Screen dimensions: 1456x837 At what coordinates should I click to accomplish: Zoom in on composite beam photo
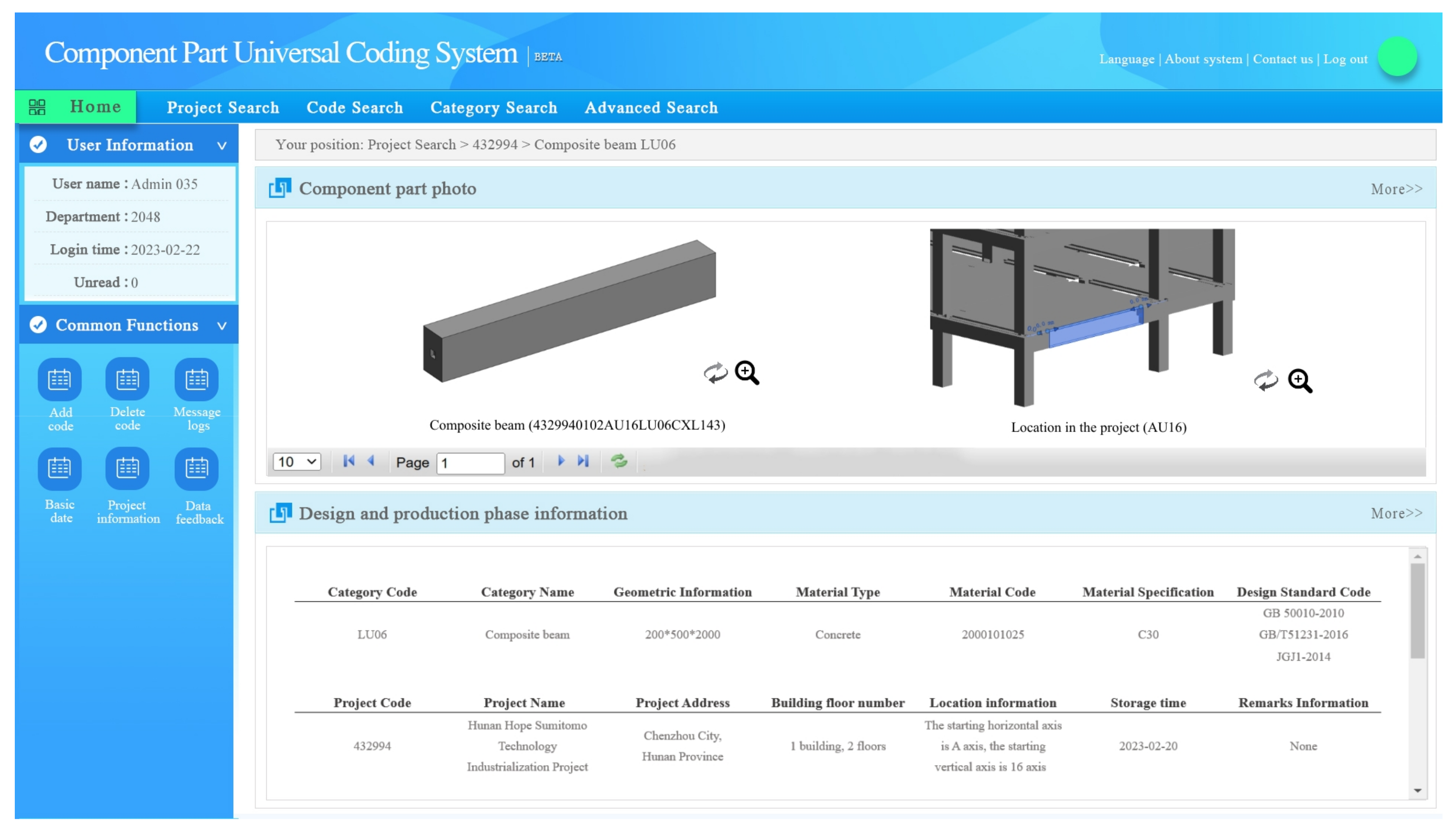[746, 372]
